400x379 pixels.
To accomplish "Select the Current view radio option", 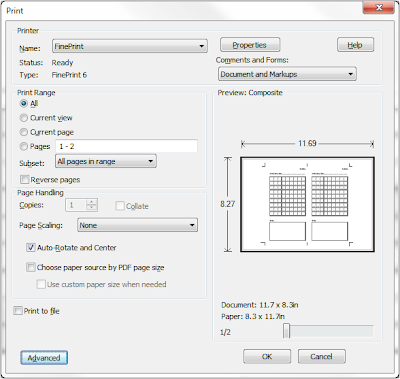I will (24, 118).
